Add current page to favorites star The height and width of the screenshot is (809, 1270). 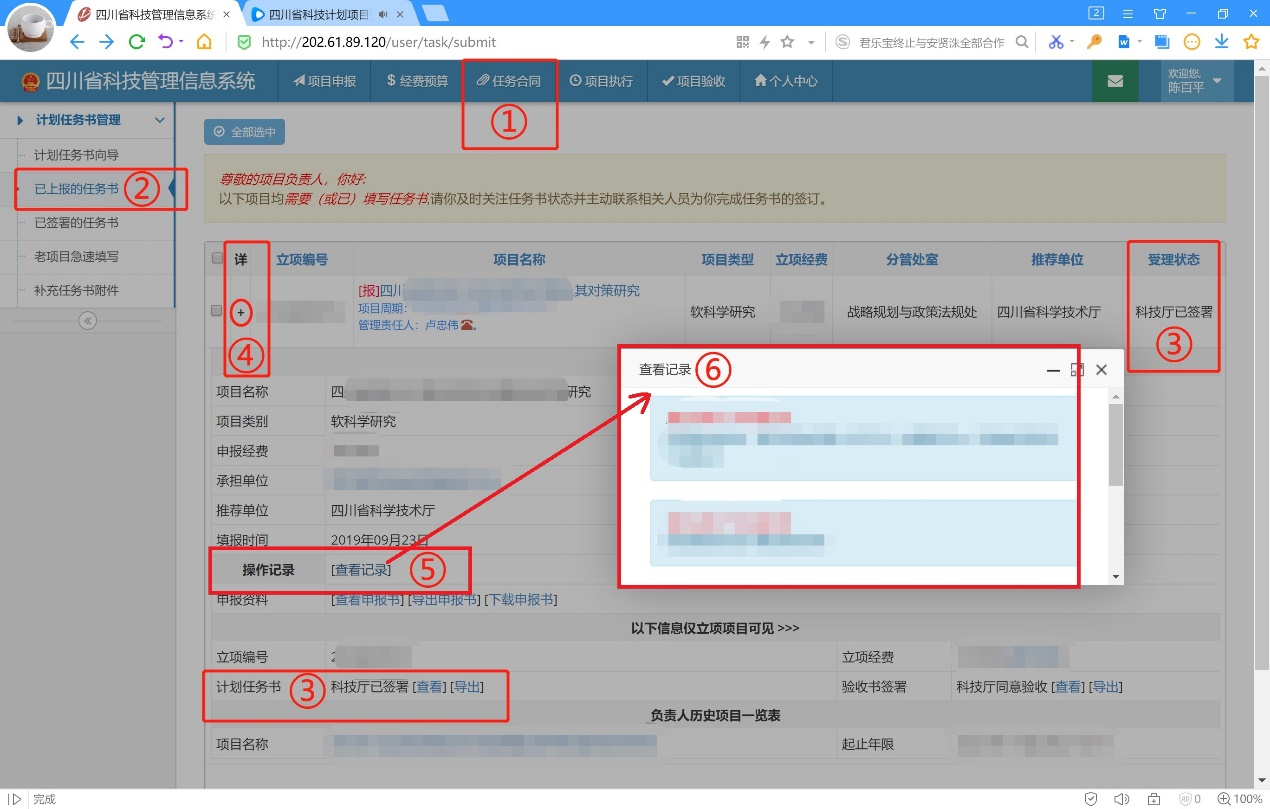1251,43
